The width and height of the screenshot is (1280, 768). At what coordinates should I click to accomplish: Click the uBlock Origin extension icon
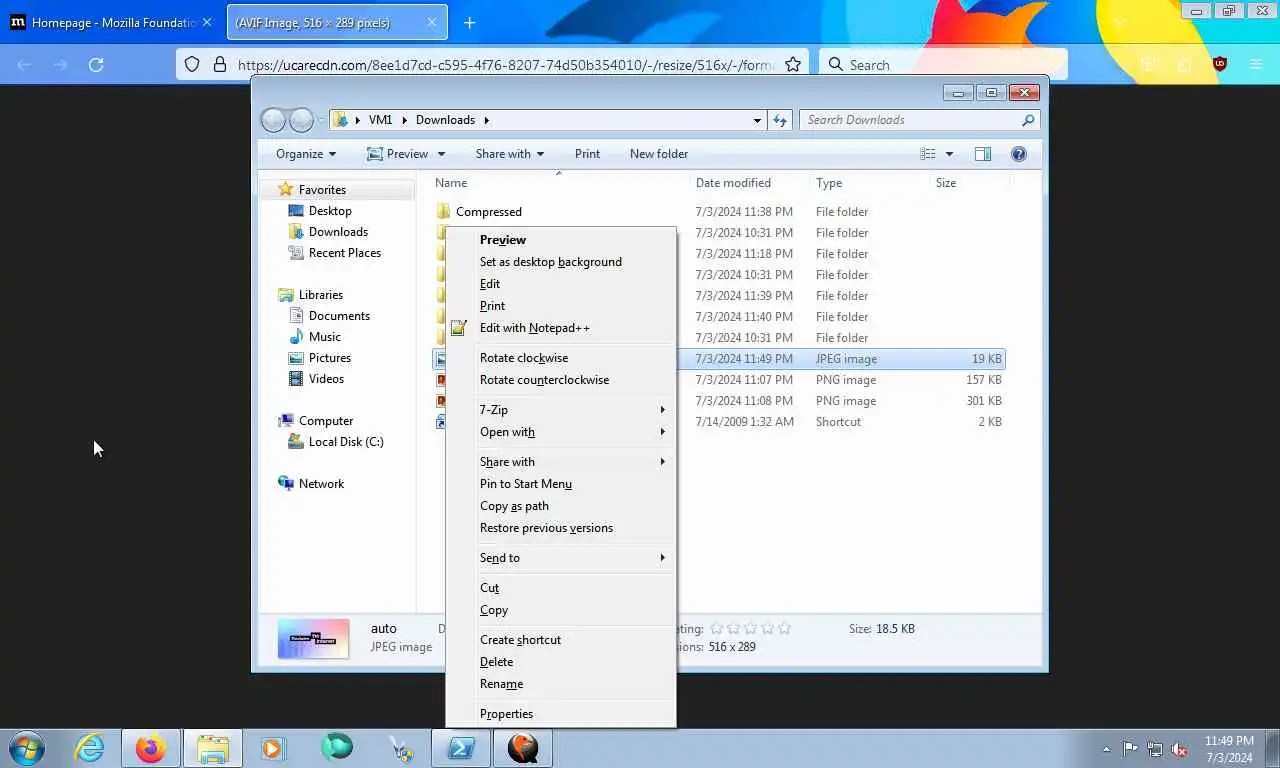click(x=1219, y=64)
